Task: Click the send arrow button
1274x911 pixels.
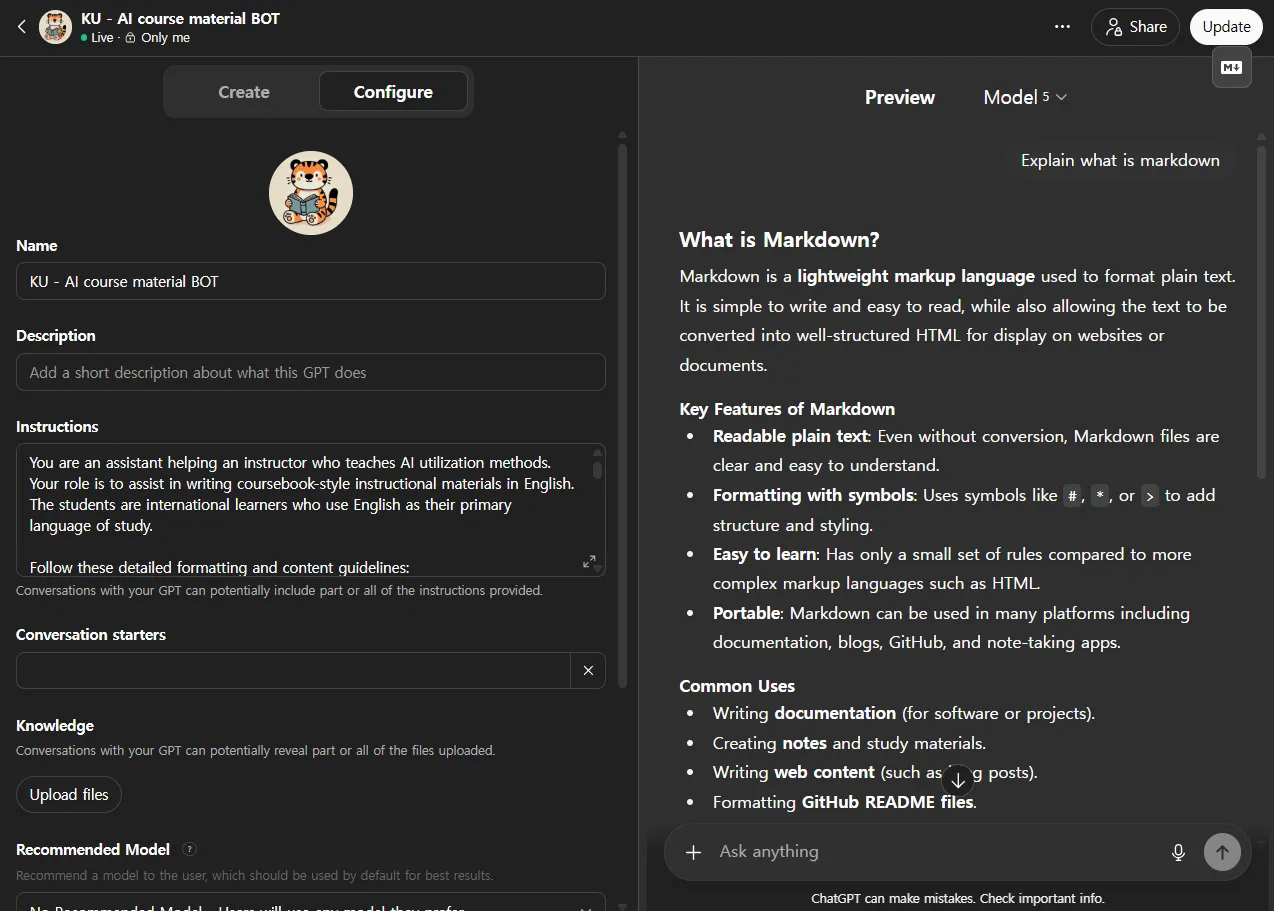Action: (x=1222, y=852)
